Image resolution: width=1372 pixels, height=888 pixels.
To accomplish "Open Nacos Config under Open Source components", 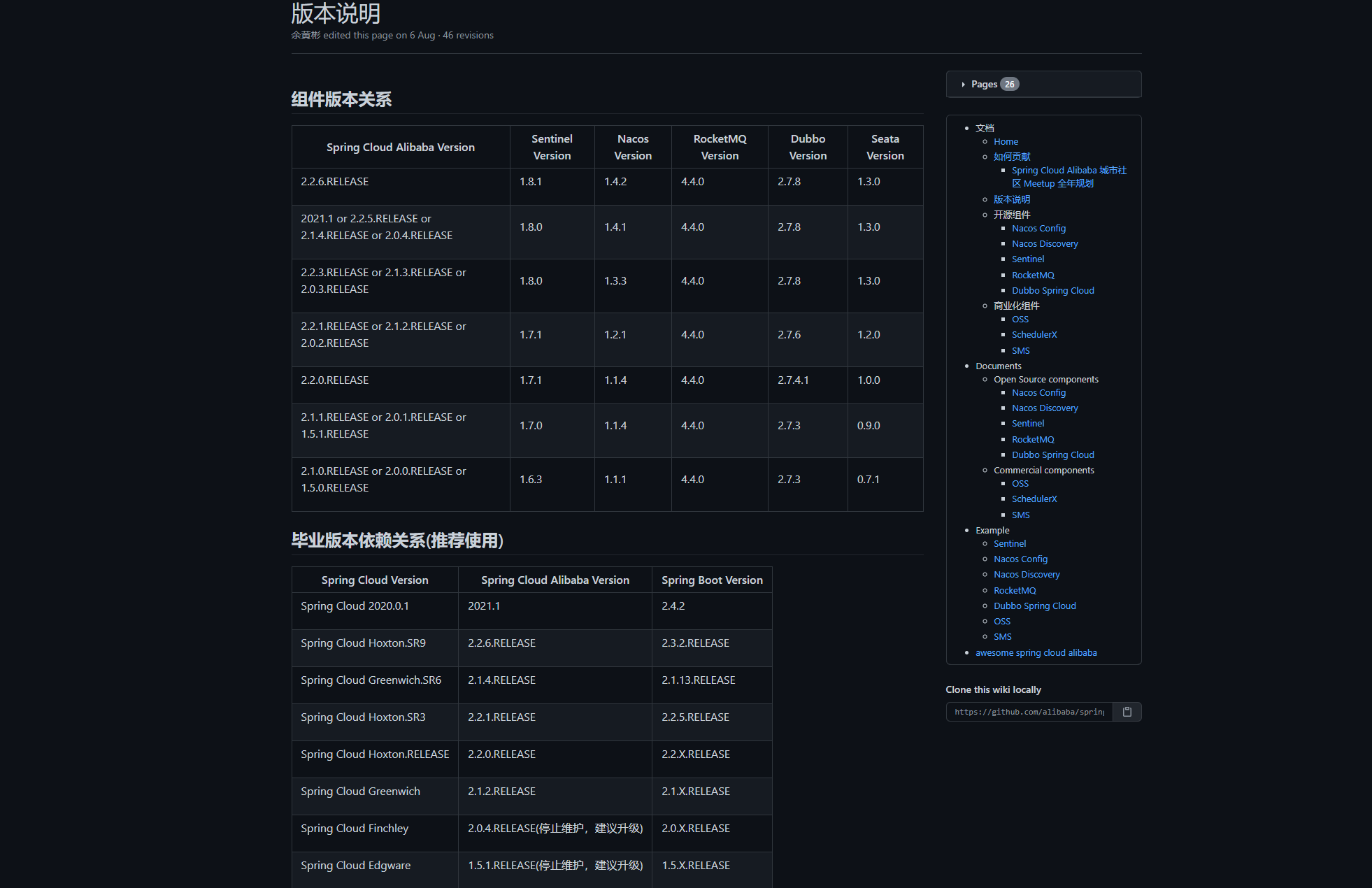I will (1038, 393).
